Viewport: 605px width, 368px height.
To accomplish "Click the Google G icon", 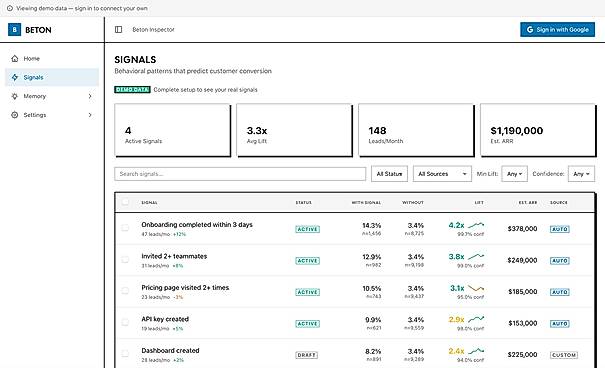I will point(530,30).
